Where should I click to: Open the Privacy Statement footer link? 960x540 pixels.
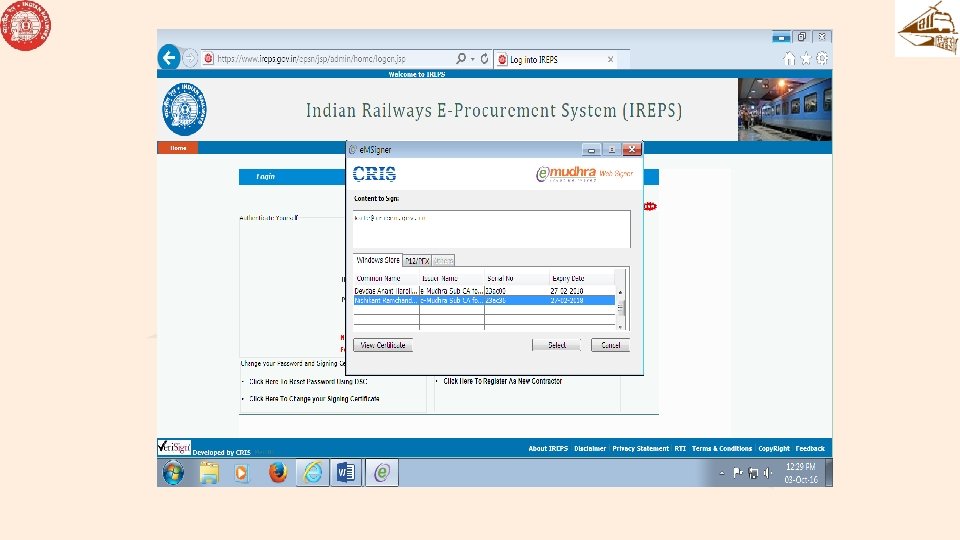click(x=640, y=449)
